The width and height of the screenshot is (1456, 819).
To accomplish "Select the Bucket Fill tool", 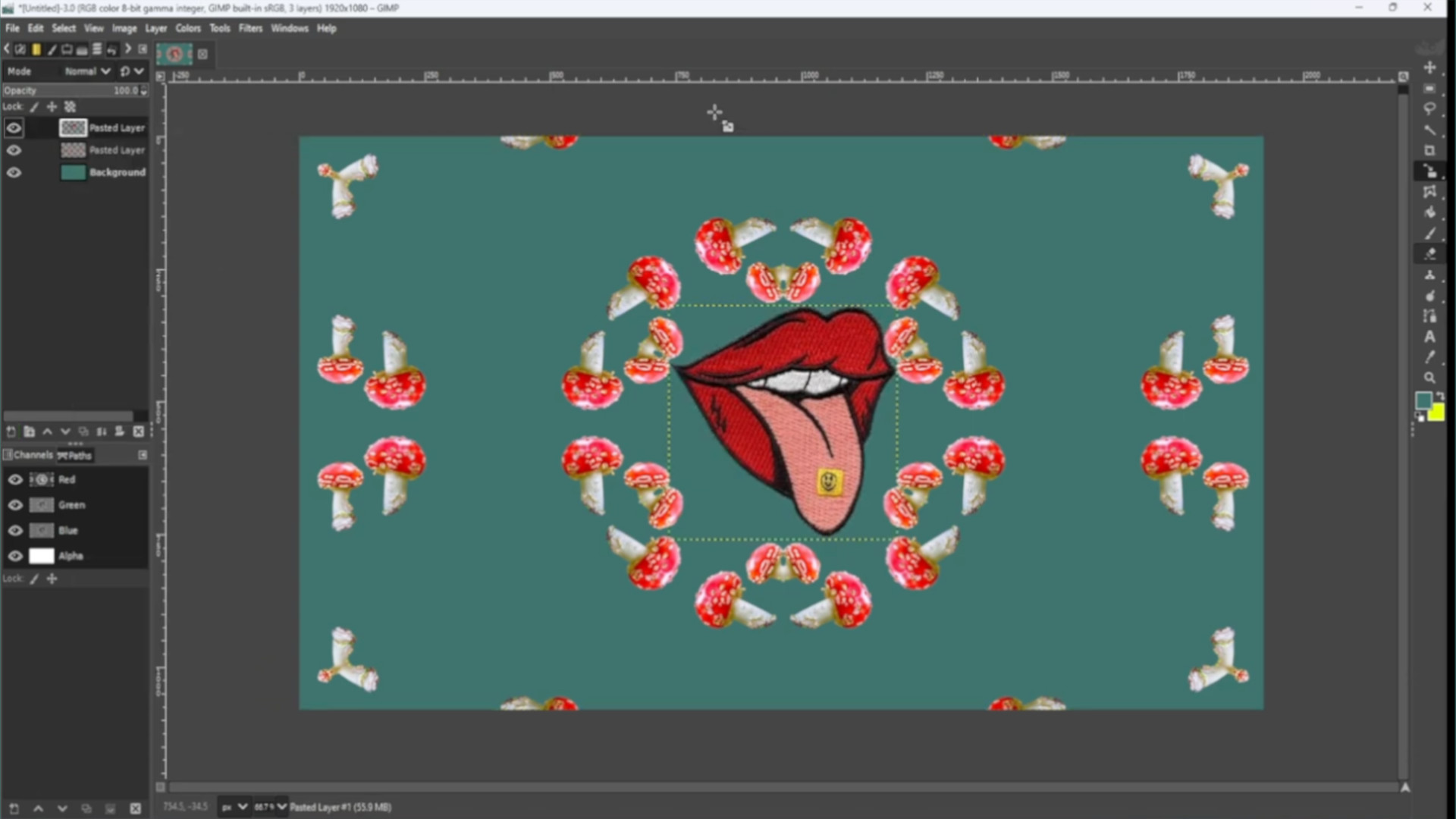I will (x=1429, y=212).
